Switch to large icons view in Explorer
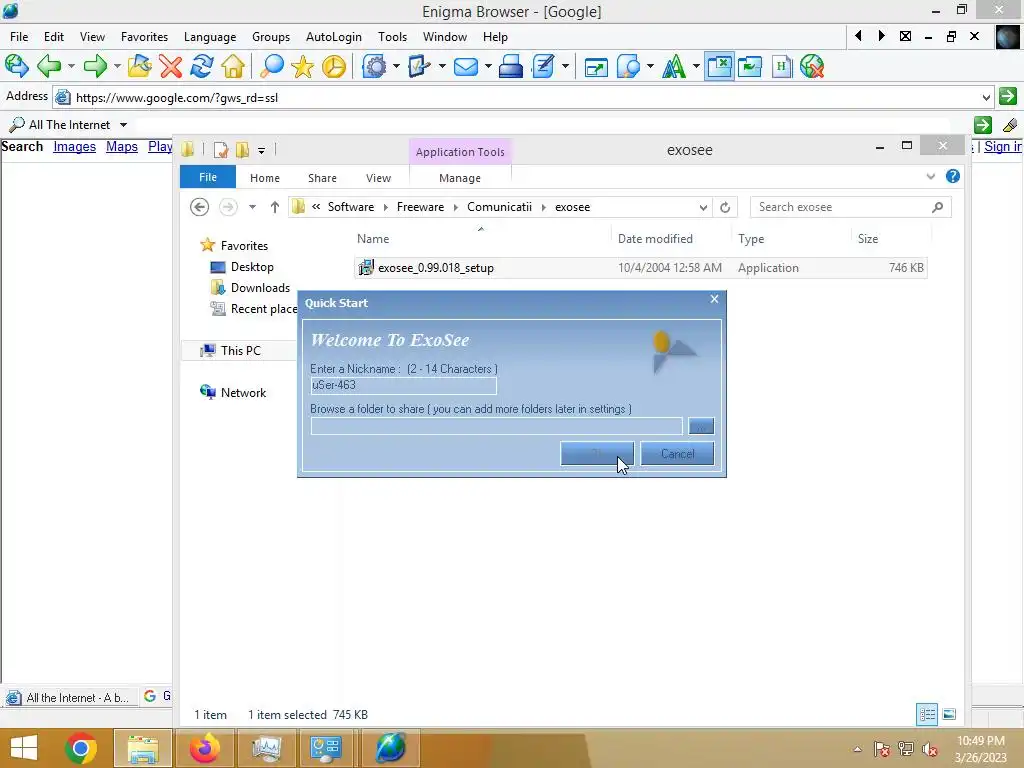This screenshot has height=768, width=1024. [950, 714]
